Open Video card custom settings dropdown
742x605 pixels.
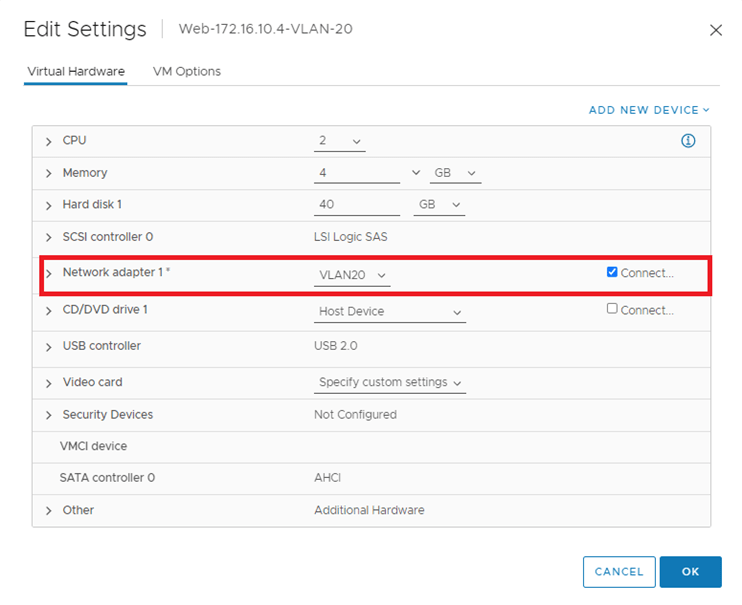click(x=390, y=383)
